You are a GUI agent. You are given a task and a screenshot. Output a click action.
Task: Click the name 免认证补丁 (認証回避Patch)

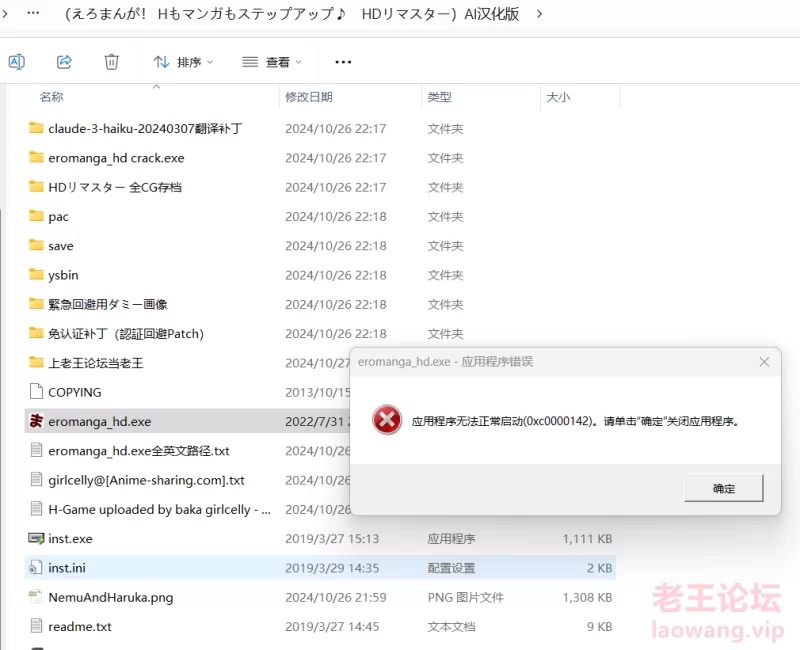tap(126, 334)
